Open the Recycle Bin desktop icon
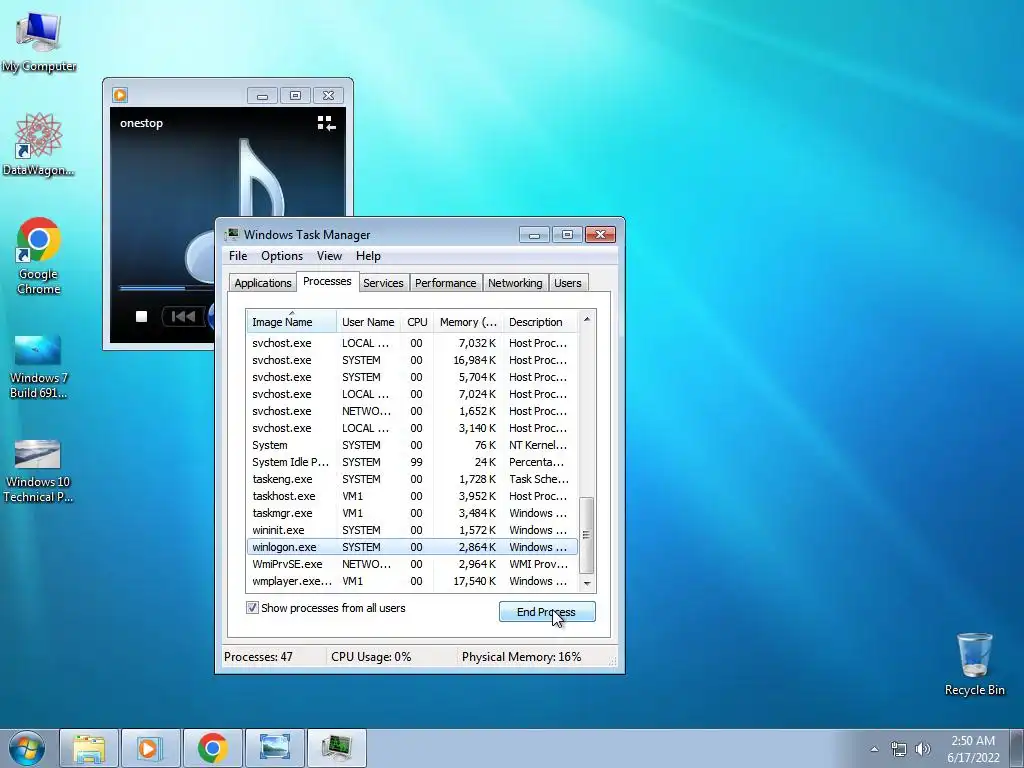The height and width of the screenshot is (768, 1024). pos(974,664)
